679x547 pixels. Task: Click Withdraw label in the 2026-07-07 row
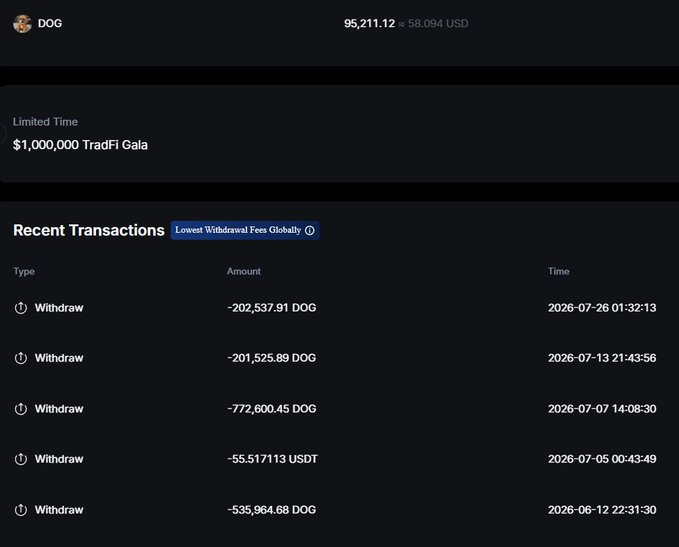click(59, 409)
